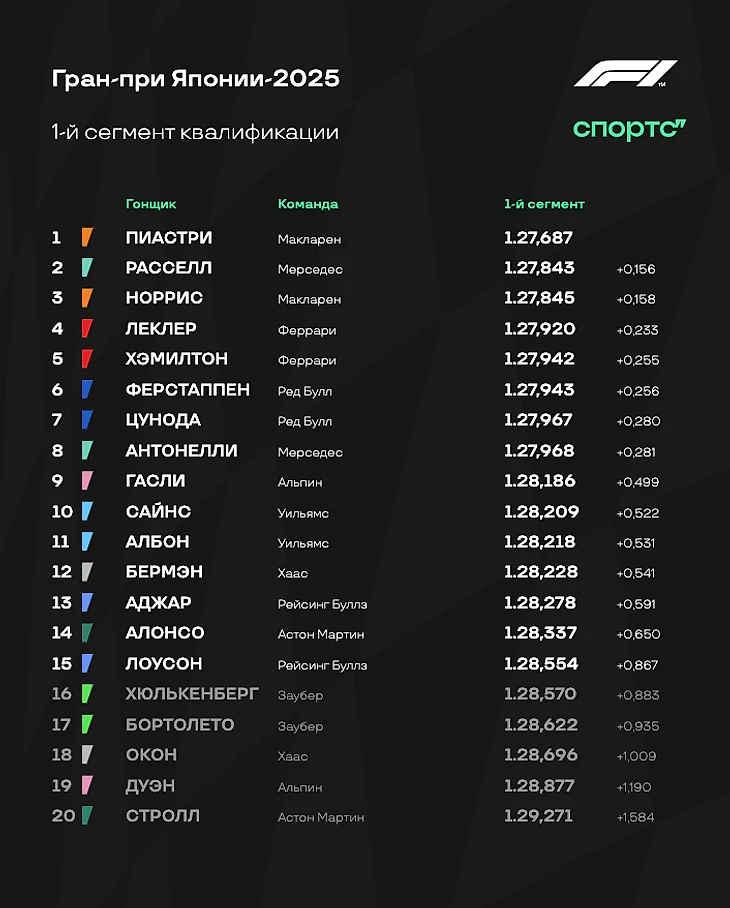Image resolution: width=730 pixels, height=908 pixels.
Task: Click the gap value +1,584 for Стролл
Action: pyautogui.click(x=636, y=817)
